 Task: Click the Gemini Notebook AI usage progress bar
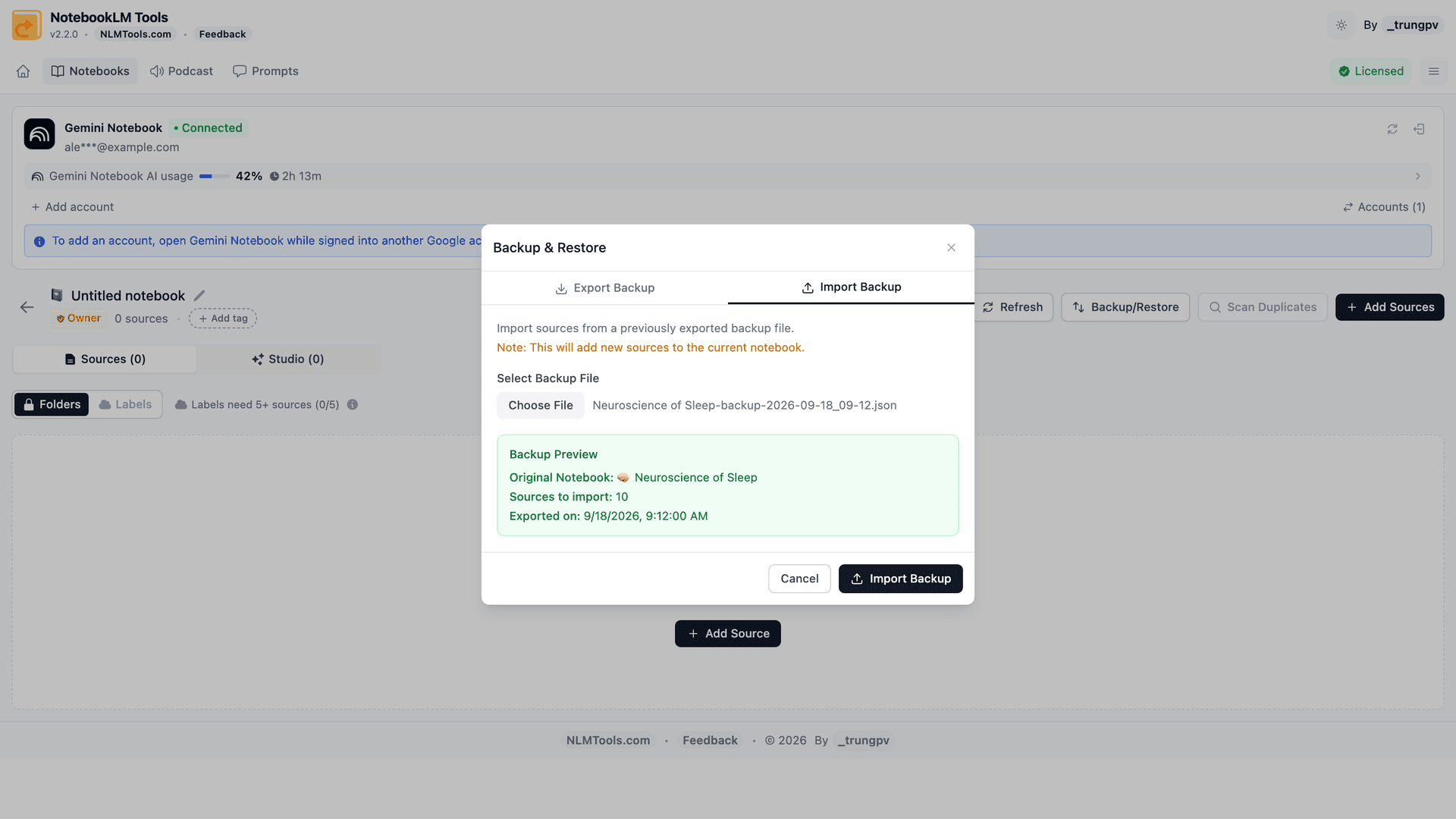click(x=215, y=177)
